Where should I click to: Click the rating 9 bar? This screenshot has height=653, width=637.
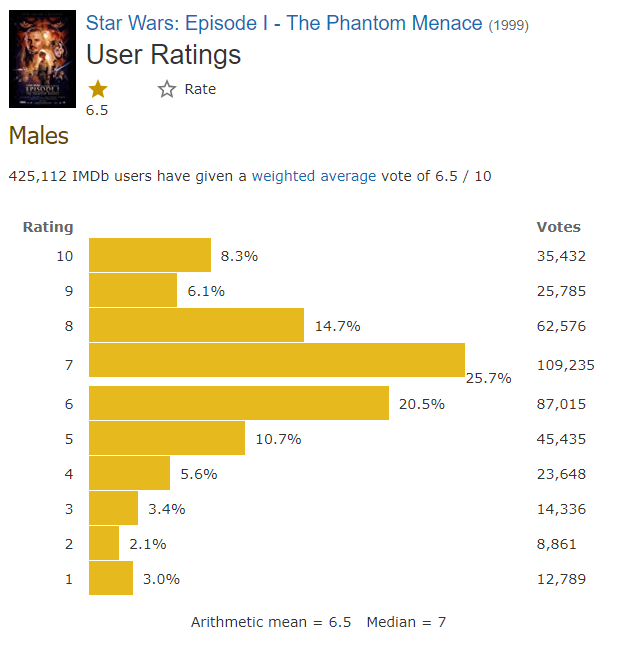(x=133, y=291)
